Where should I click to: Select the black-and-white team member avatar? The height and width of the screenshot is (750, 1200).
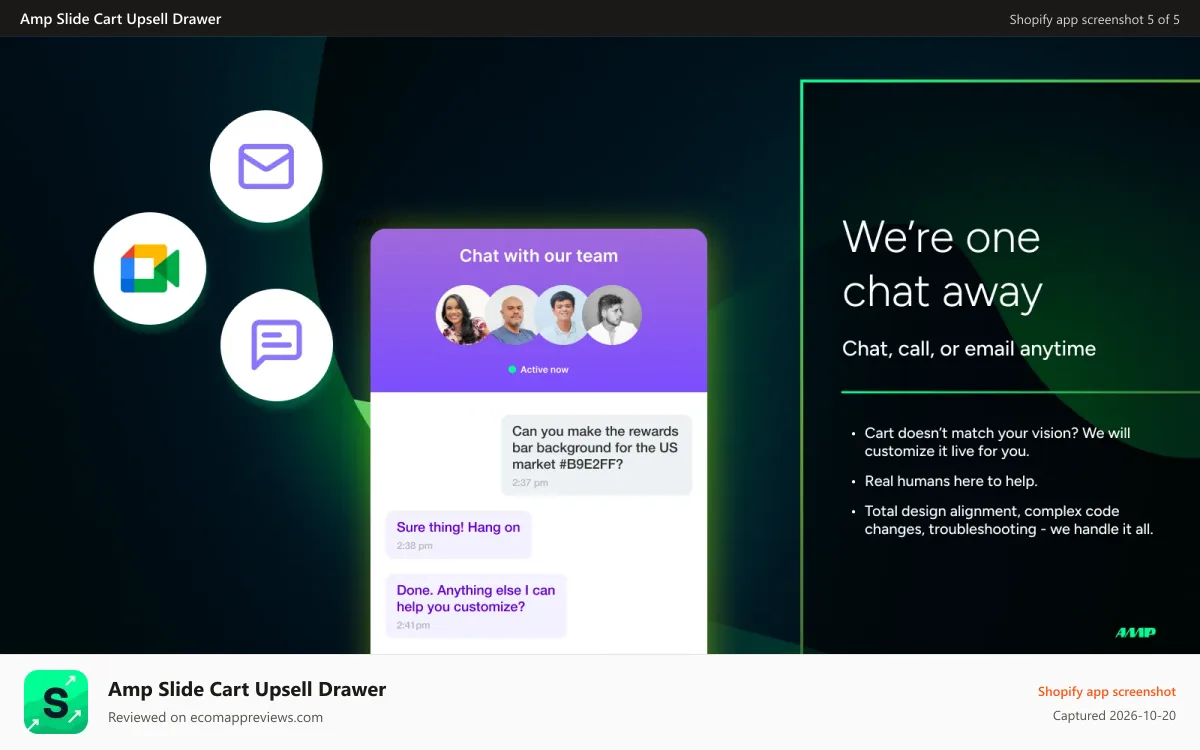pyautogui.click(x=612, y=315)
